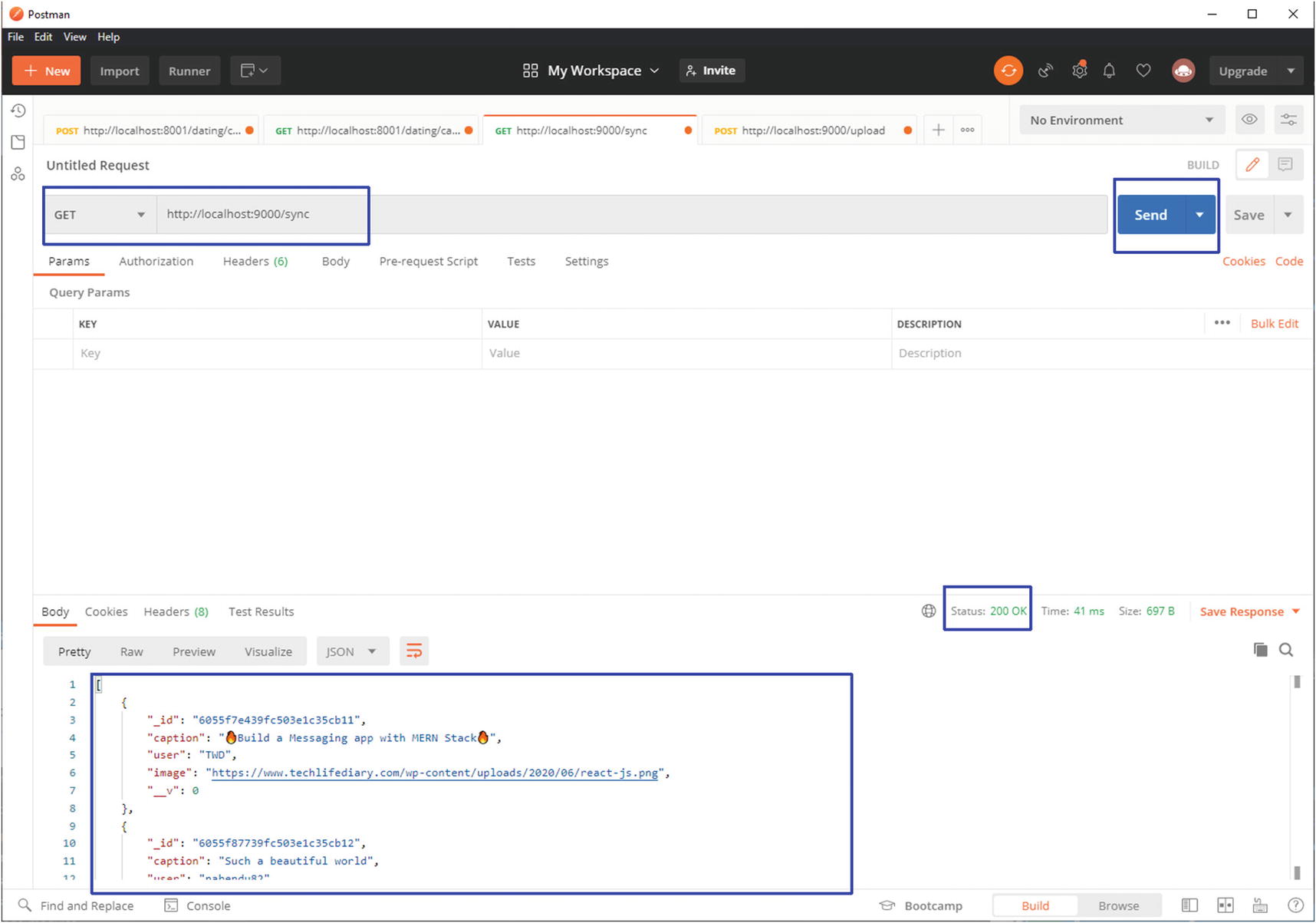Open the View menu
Viewport: 1316px width, 923px height.
coord(74,37)
